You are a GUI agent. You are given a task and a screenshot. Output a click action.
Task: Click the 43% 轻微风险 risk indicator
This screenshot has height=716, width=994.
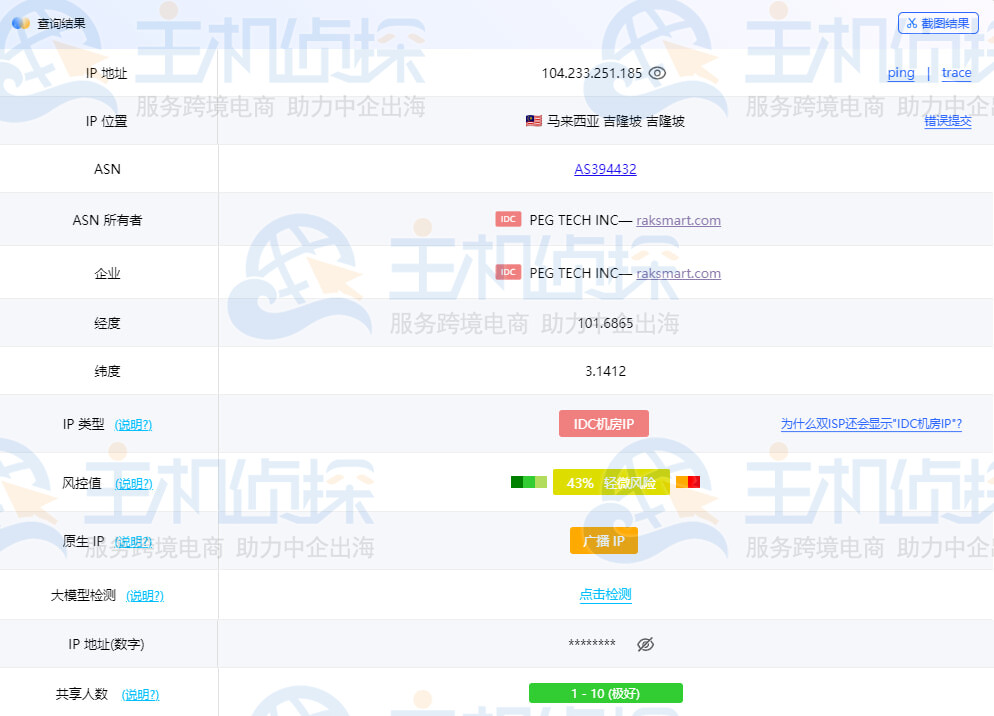click(x=611, y=482)
